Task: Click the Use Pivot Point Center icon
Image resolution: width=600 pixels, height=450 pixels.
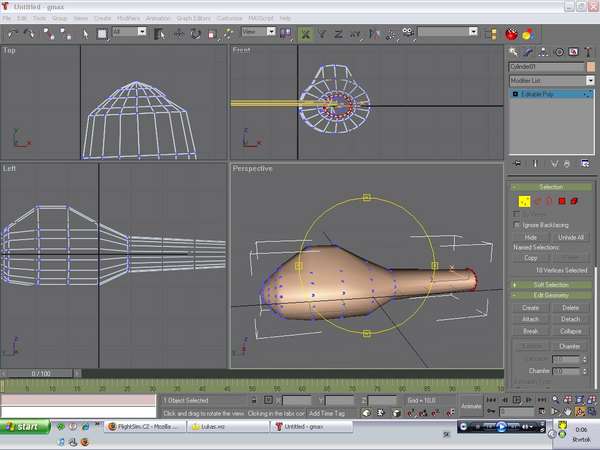Action: pyautogui.click(x=285, y=34)
